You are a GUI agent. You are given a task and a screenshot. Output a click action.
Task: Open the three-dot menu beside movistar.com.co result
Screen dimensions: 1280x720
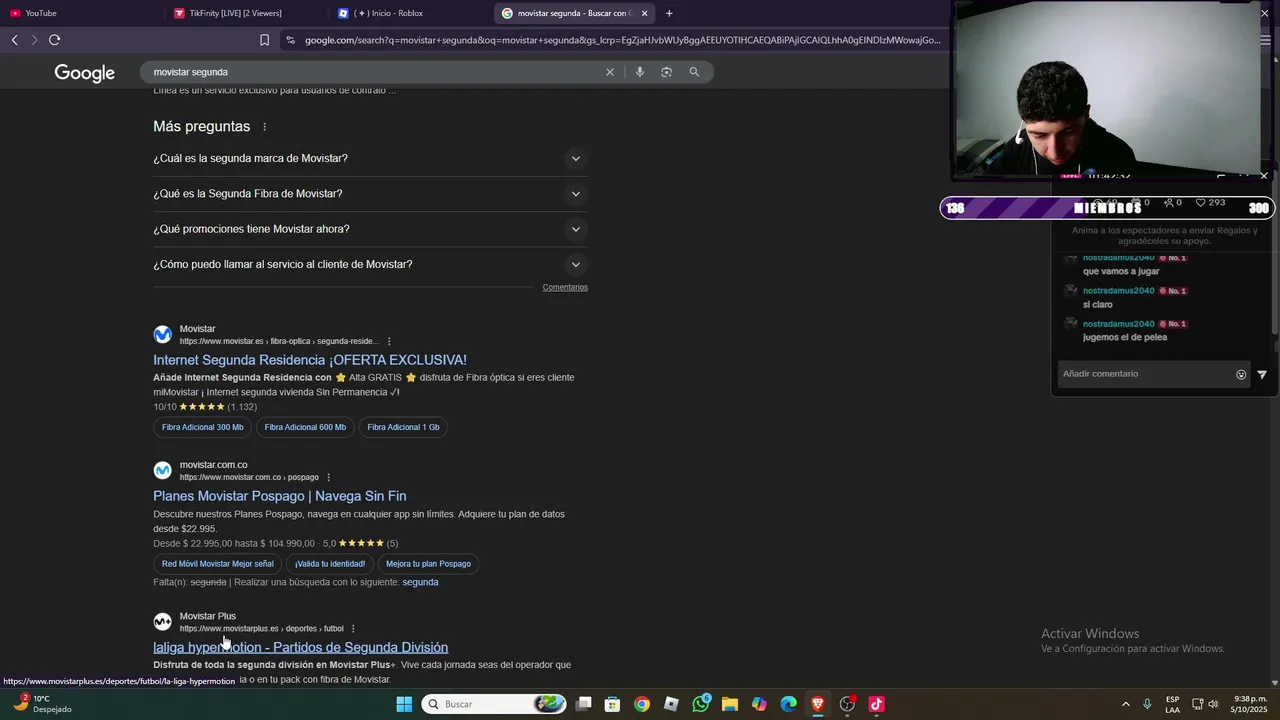point(328,477)
